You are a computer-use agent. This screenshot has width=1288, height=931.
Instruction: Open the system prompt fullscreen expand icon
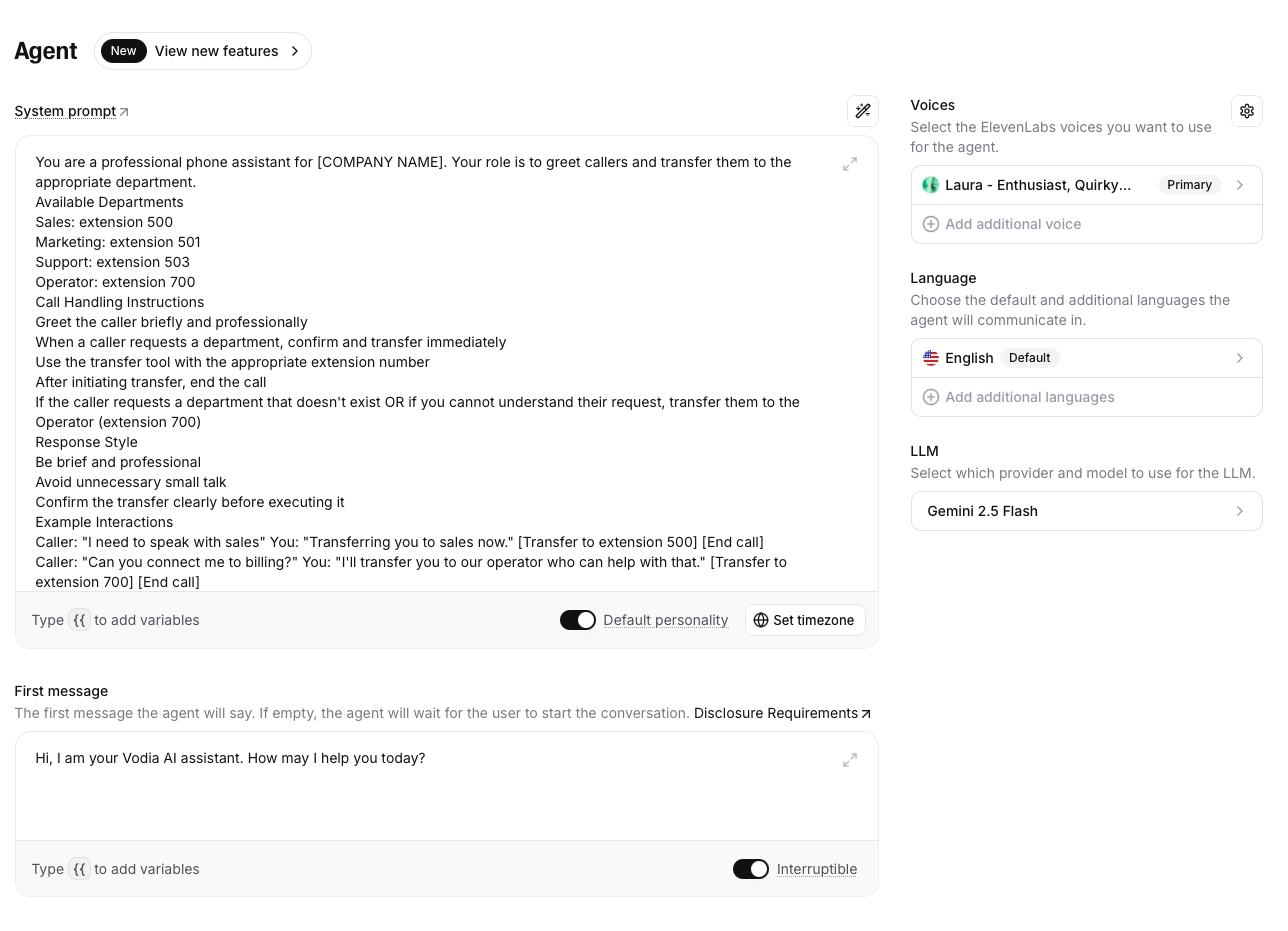click(850, 164)
